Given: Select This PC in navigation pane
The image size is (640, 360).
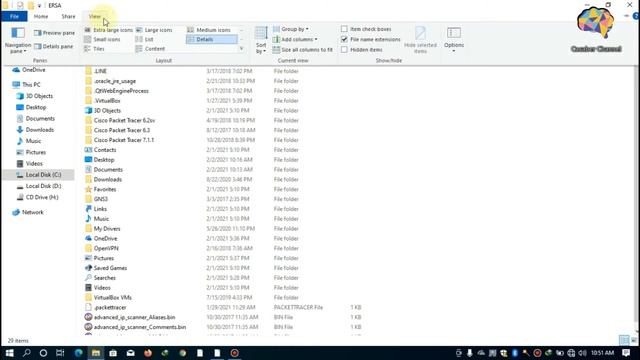Looking at the screenshot, I should [27, 84].
